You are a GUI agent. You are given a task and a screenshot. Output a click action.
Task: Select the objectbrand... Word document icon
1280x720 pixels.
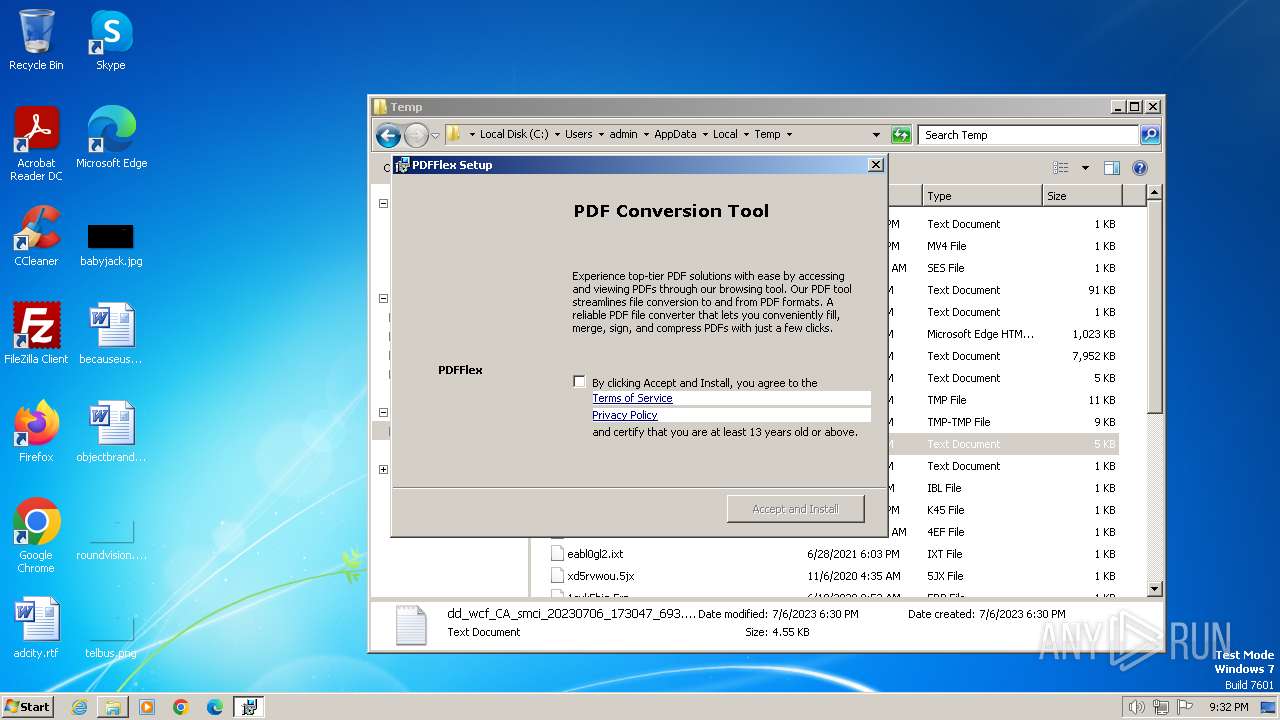111,431
